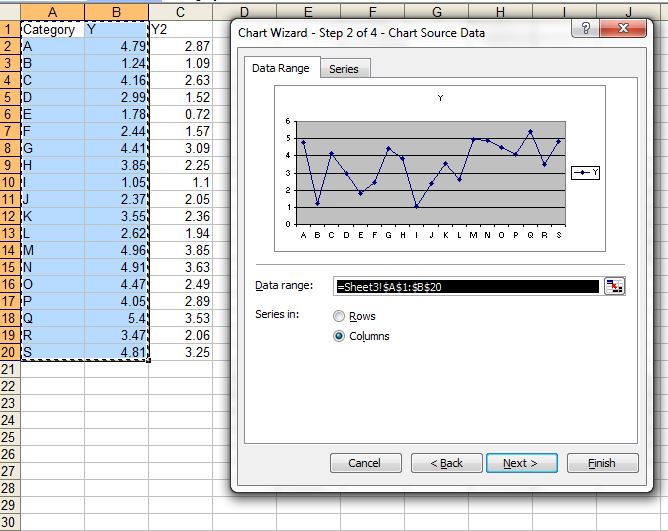Click the chart preview plot area
Viewport: 668px width, 531px height.
[x=431, y=173]
